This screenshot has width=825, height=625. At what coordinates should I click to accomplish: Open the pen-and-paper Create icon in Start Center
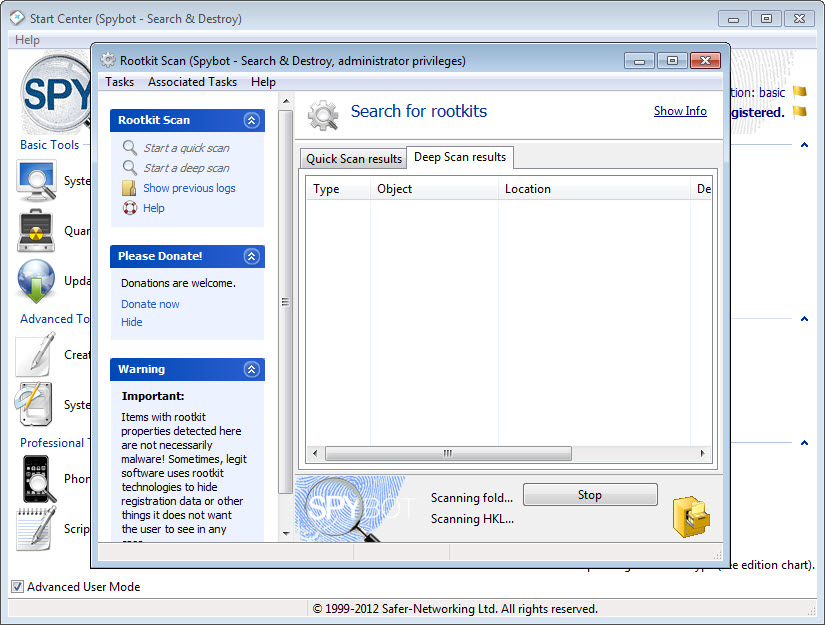tap(36, 355)
